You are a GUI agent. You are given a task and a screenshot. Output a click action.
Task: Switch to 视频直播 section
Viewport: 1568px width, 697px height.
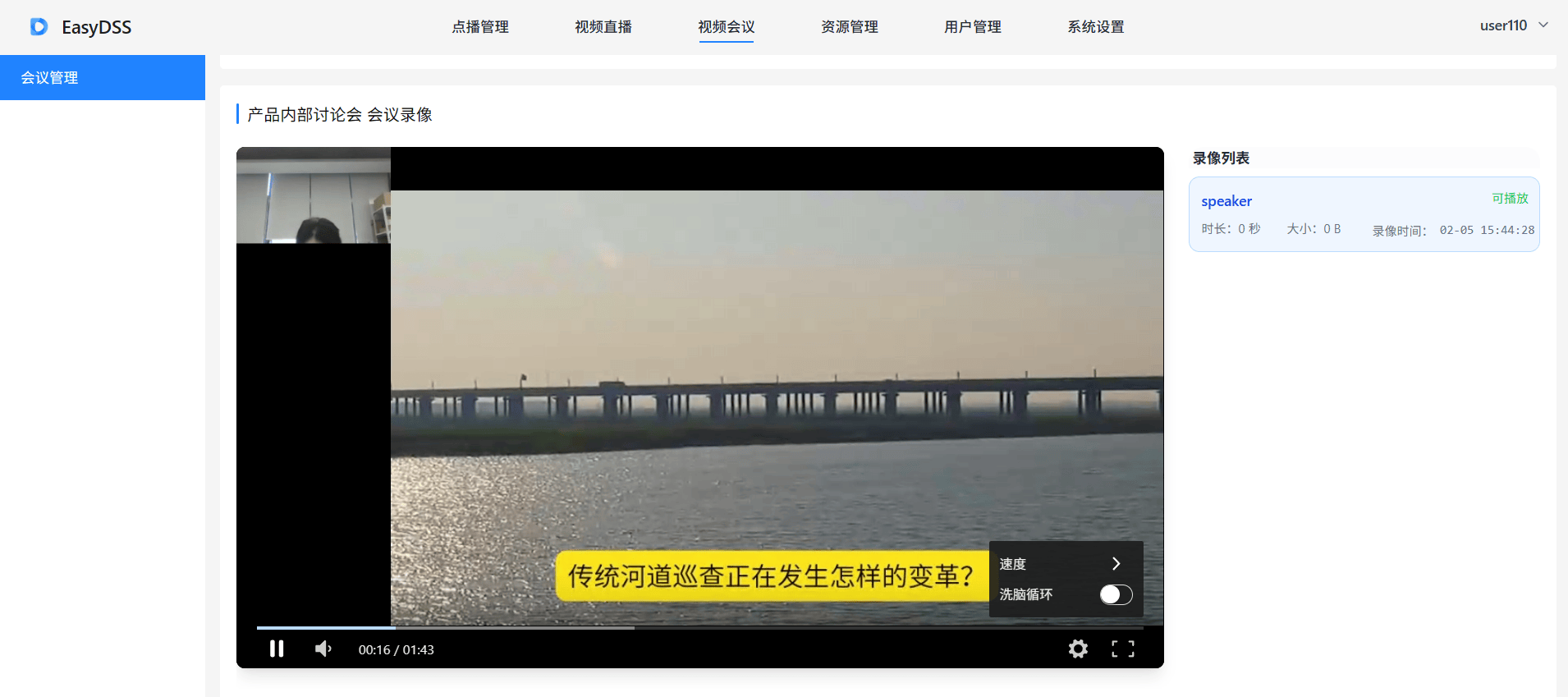click(603, 27)
